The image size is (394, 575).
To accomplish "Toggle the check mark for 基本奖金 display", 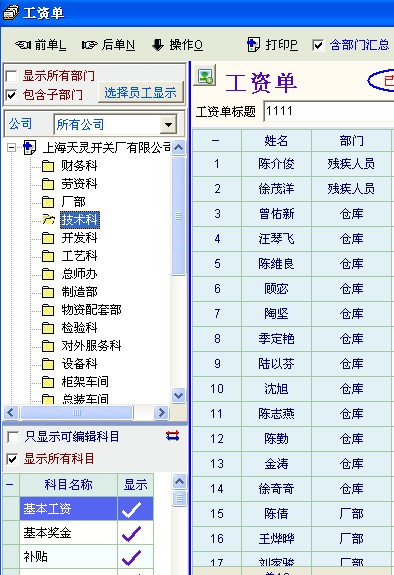I will 131,533.
